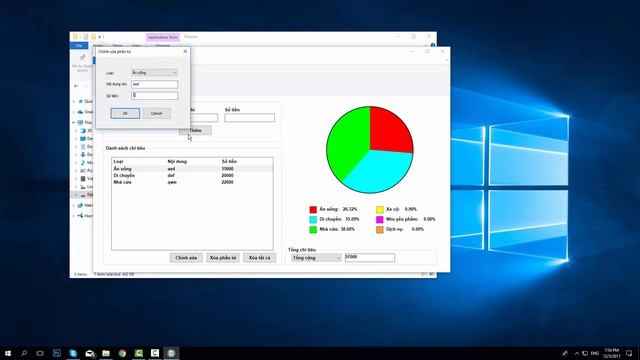Open the Mail app from the taskbar
The height and width of the screenshot is (360, 640).
(x=90, y=353)
